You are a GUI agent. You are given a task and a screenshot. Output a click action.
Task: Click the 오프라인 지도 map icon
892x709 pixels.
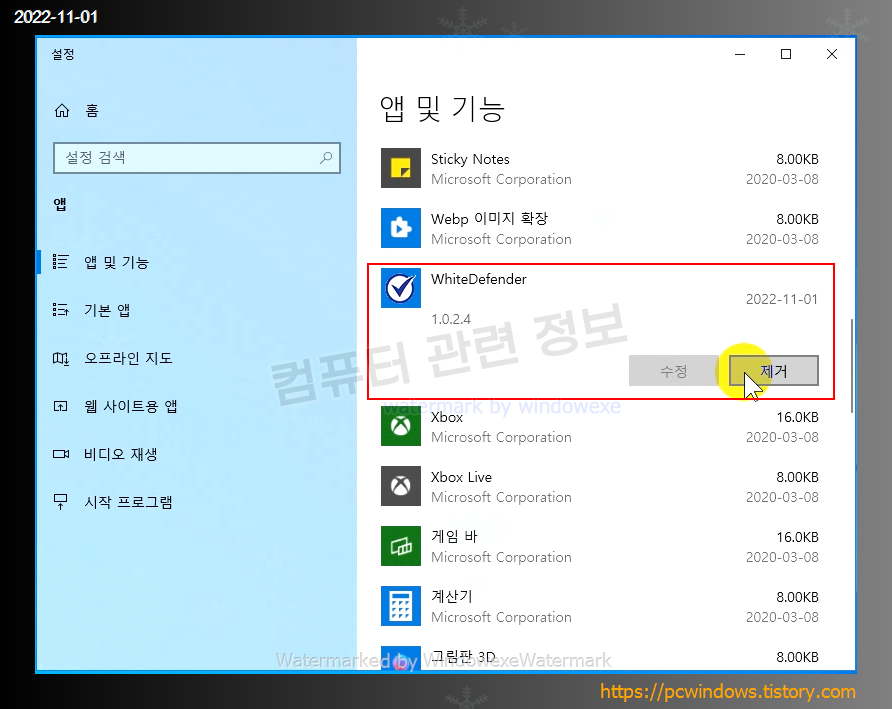click(x=60, y=358)
